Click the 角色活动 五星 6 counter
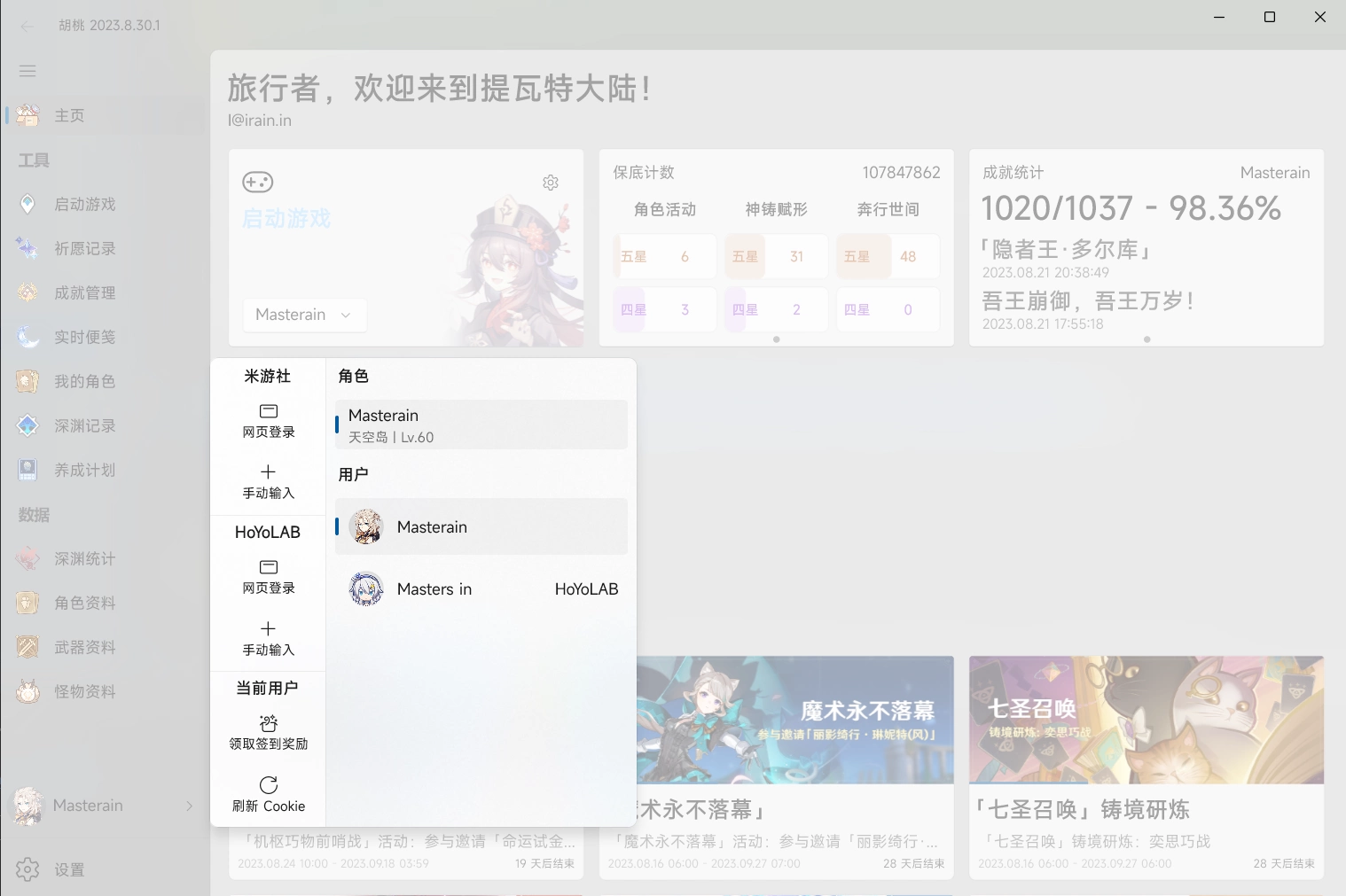Image resolution: width=1346 pixels, height=896 pixels. pyautogui.click(x=664, y=256)
